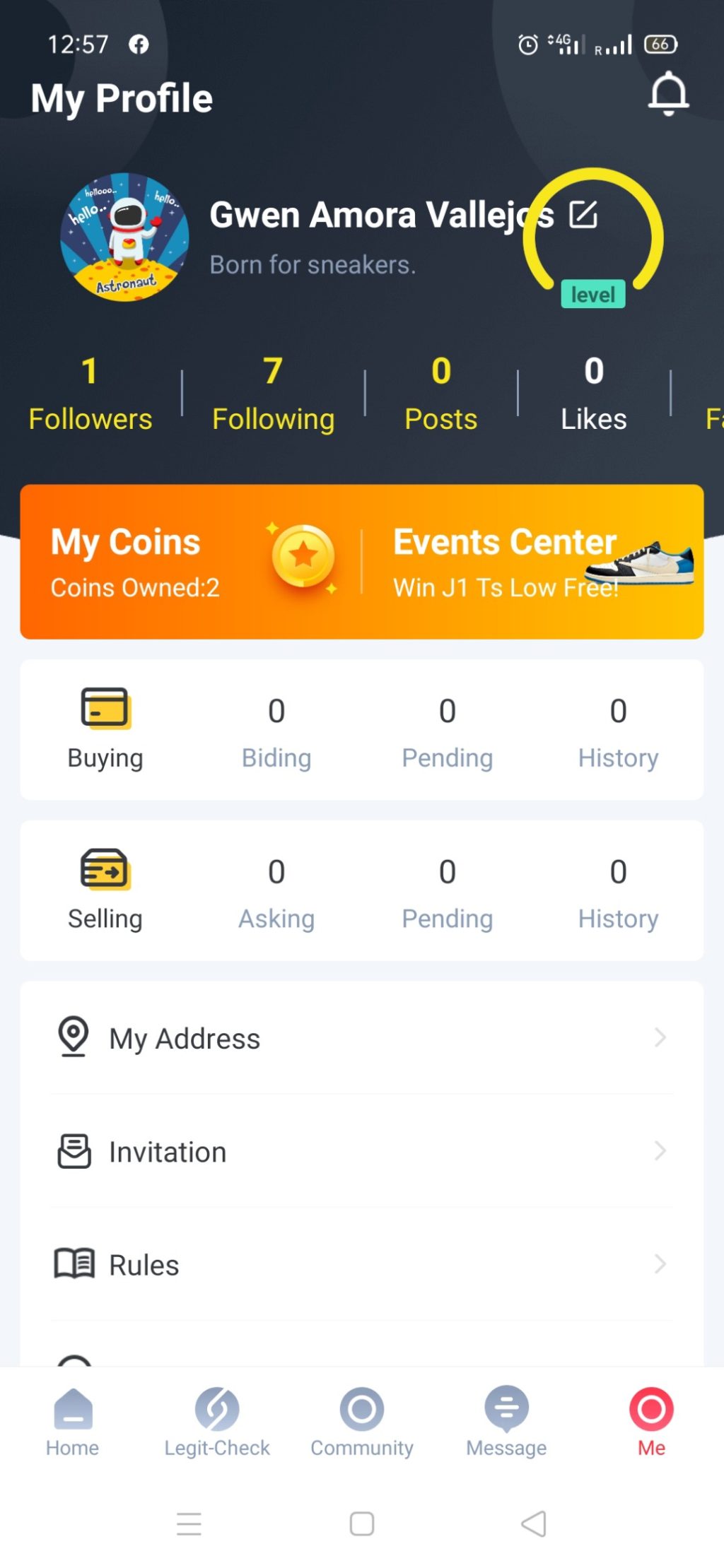Open Events Center banner
The width and height of the screenshot is (724, 1568).
[532, 562]
